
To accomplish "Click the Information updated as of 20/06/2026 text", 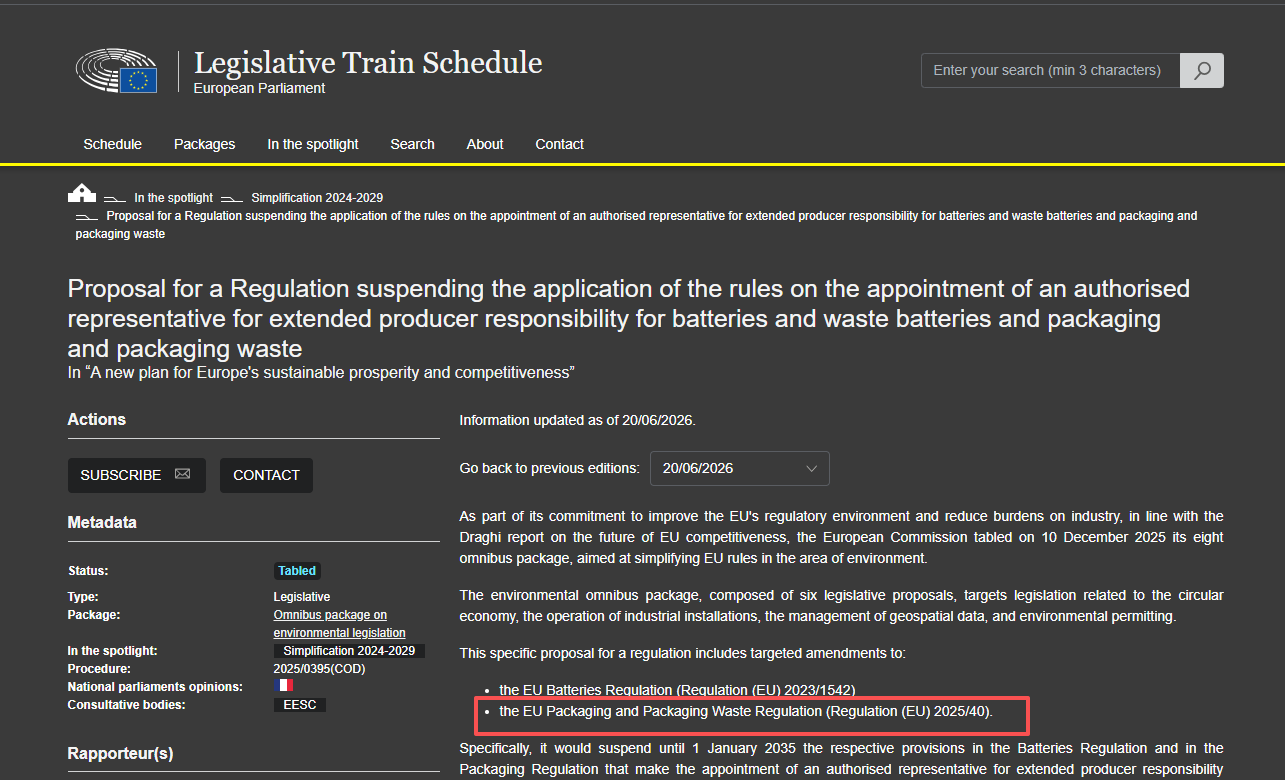I will tap(577, 420).
